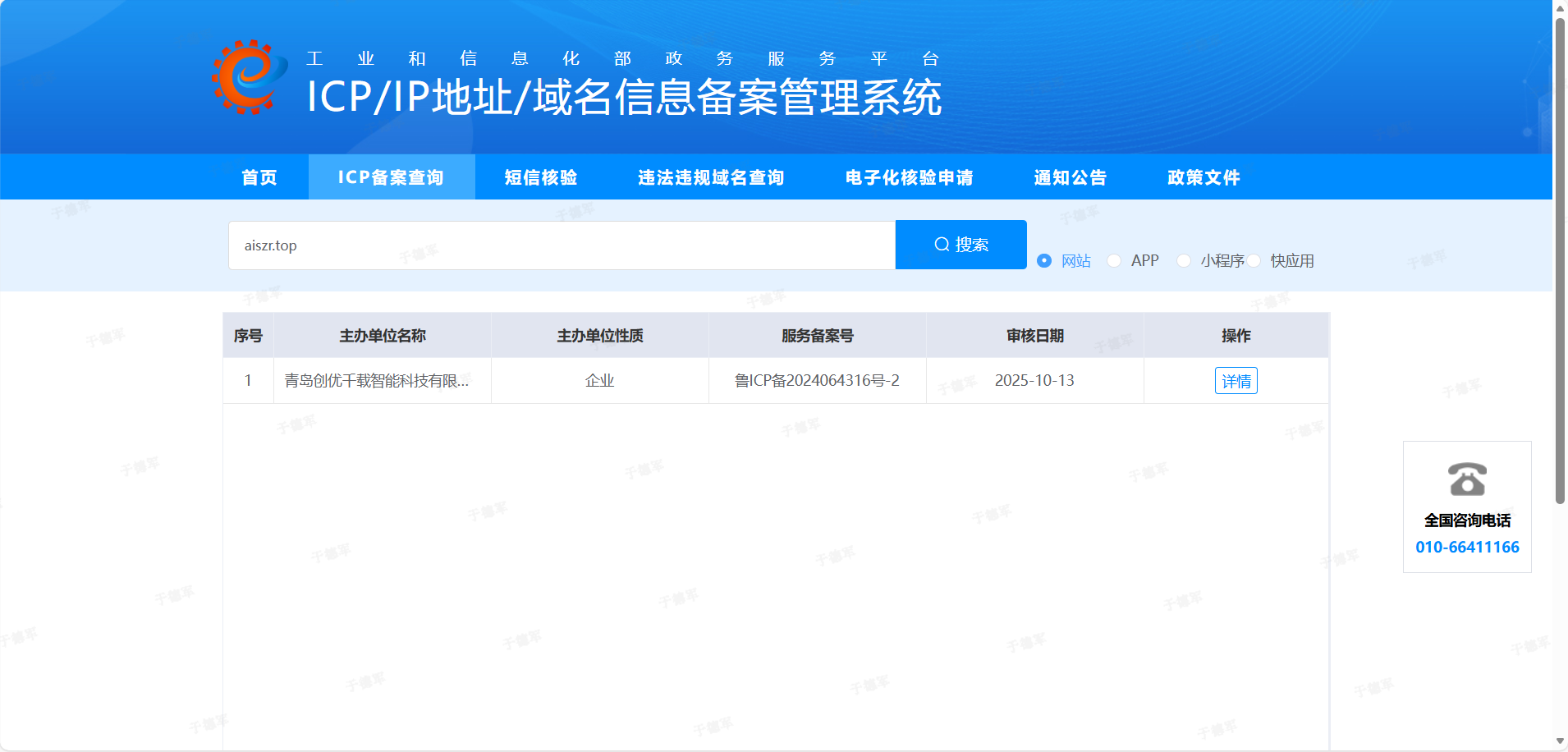Click the 青岛创优千载智能科技有限... cell

pos(383,380)
